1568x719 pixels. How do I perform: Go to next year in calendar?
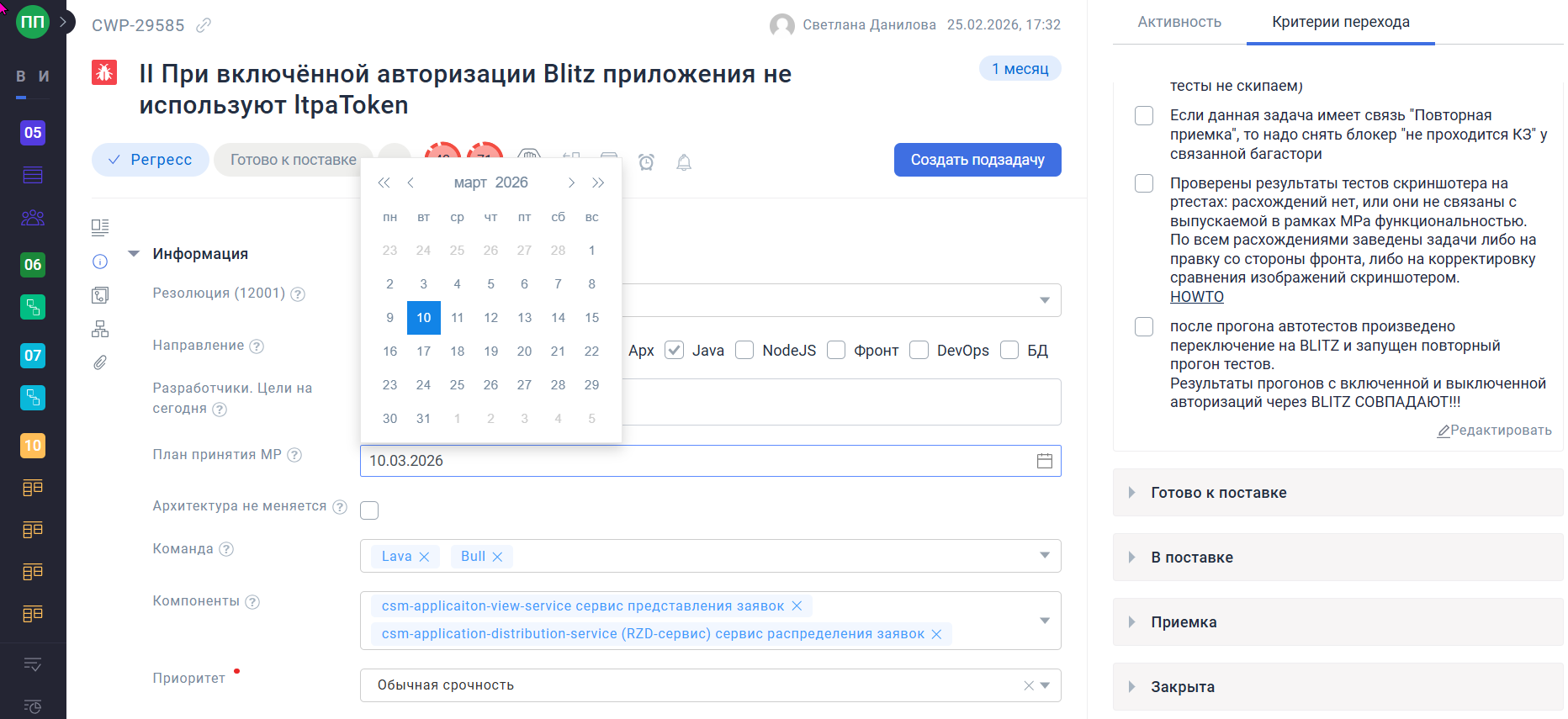pos(598,182)
